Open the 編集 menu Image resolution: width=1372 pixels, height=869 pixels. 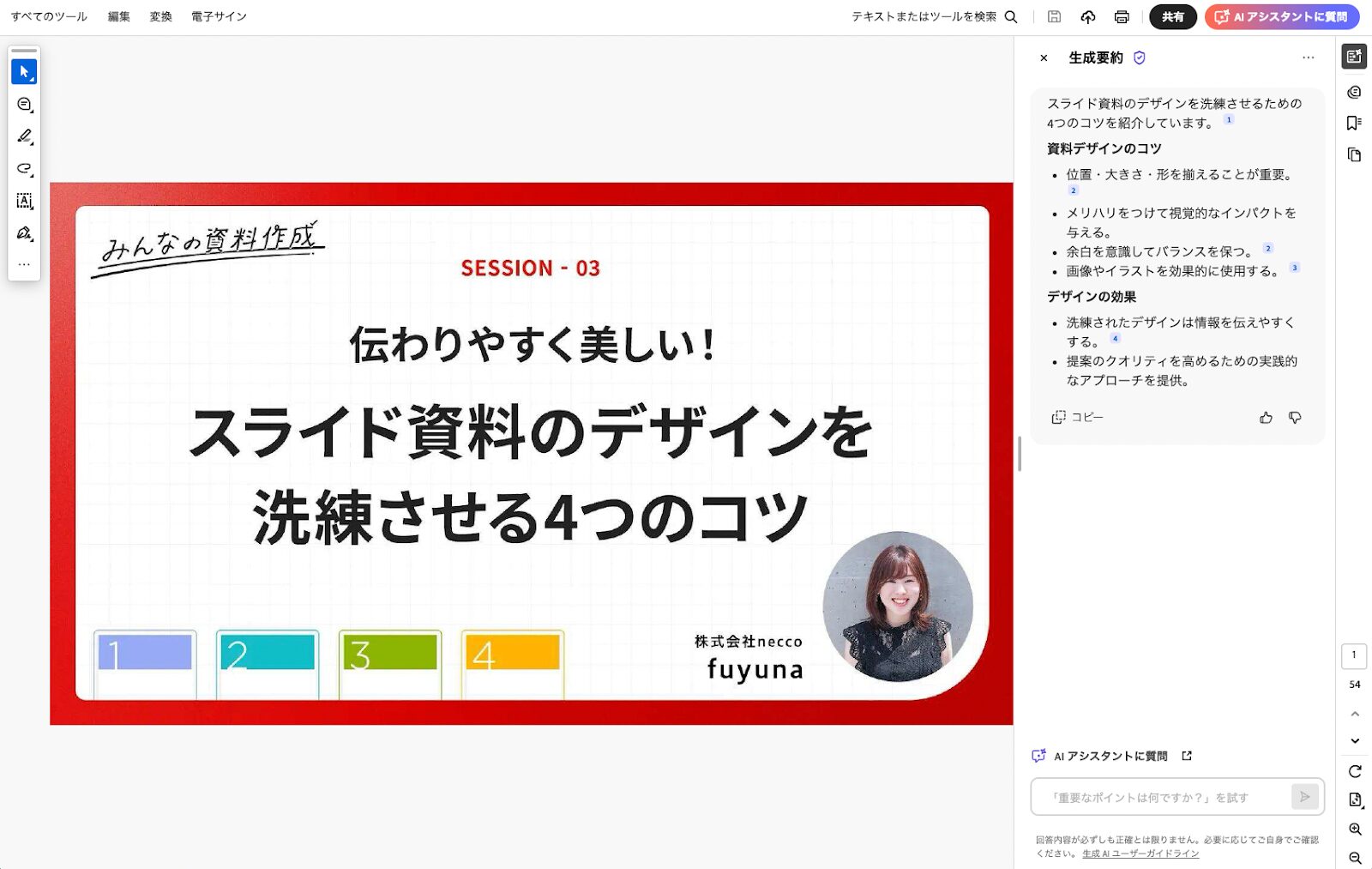click(x=119, y=17)
